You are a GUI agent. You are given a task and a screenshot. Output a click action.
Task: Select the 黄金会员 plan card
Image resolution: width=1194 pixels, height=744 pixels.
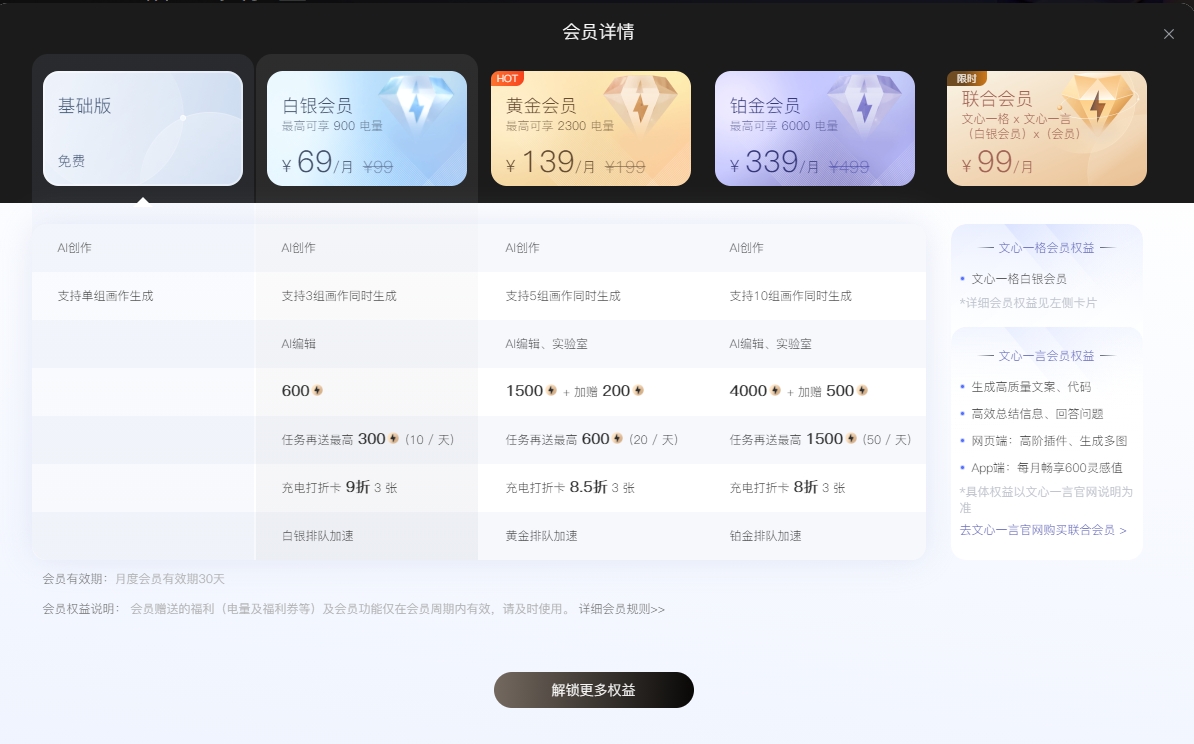pyautogui.click(x=590, y=128)
